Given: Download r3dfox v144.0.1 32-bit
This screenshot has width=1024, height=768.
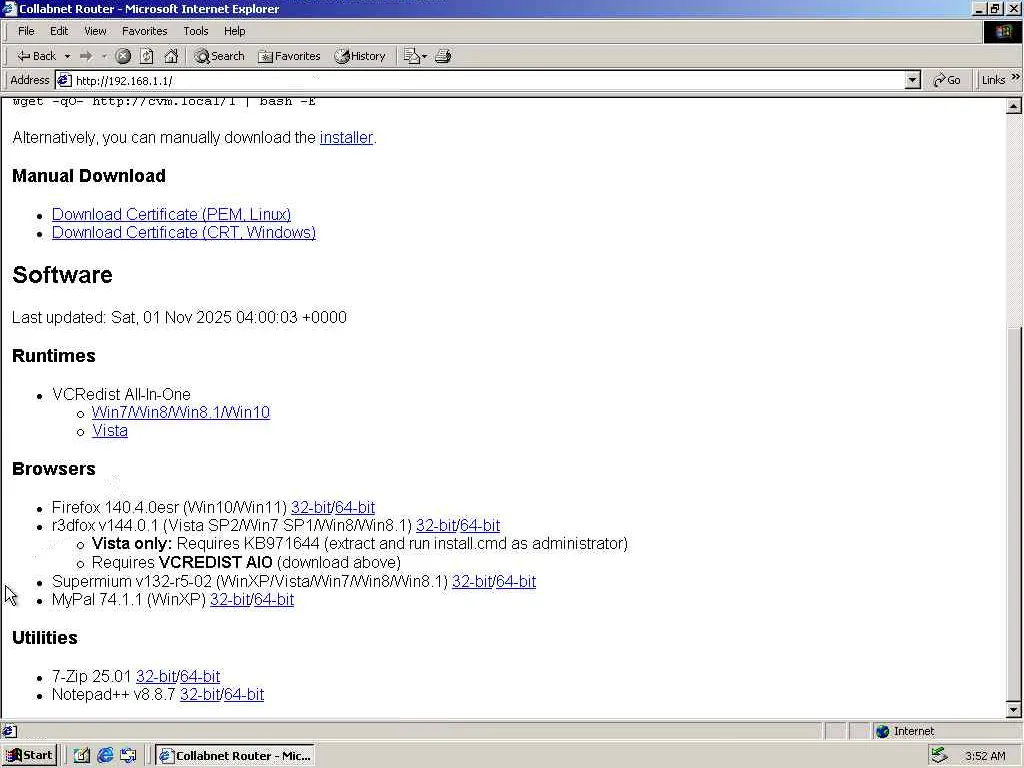Looking at the screenshot, I should pyautogui.click(x=436, y=526).
